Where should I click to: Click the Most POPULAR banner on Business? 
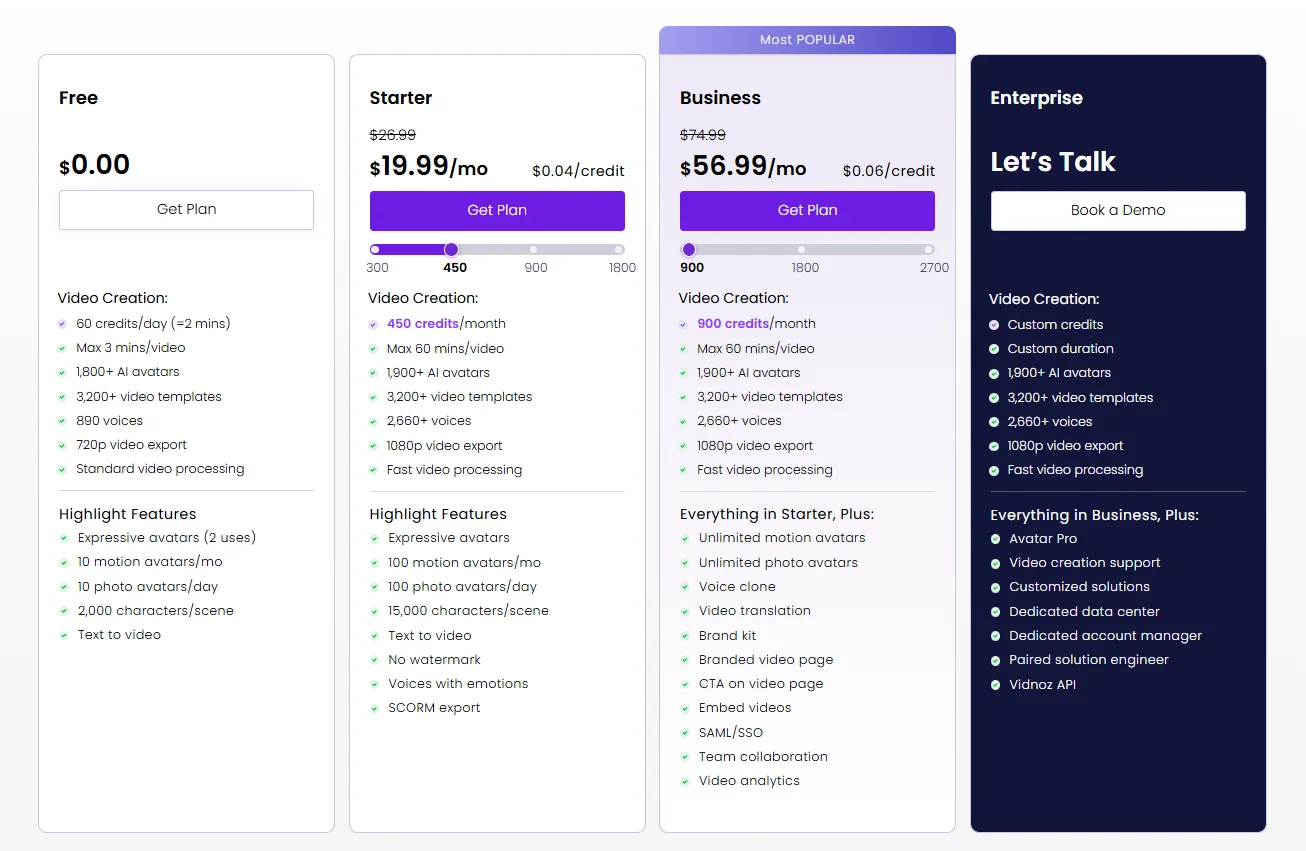(807, 40)
